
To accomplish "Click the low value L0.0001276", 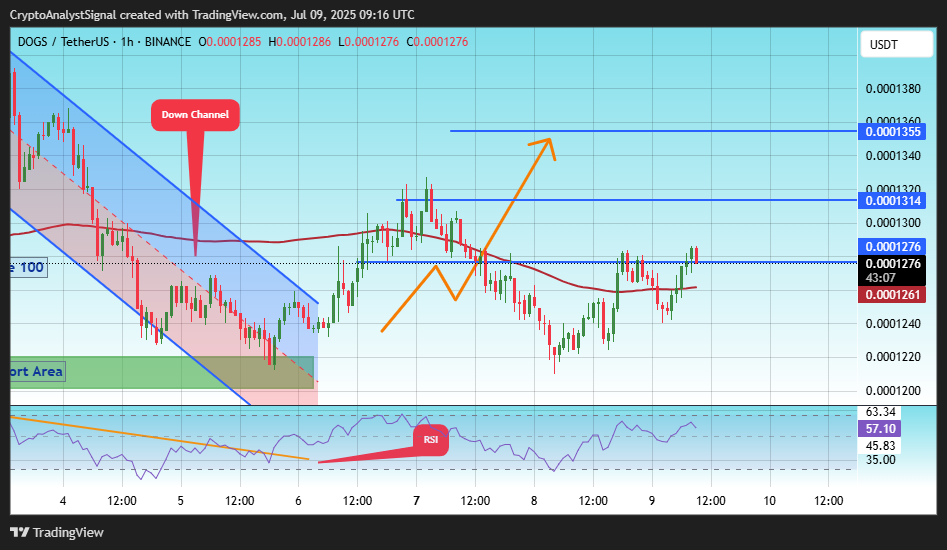I will (368, 42).
